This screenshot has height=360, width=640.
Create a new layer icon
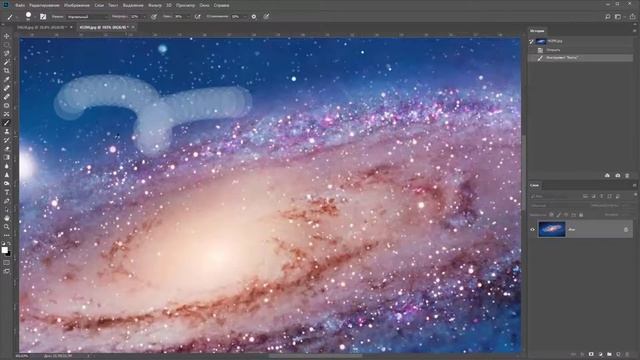(x=618, y=354)
